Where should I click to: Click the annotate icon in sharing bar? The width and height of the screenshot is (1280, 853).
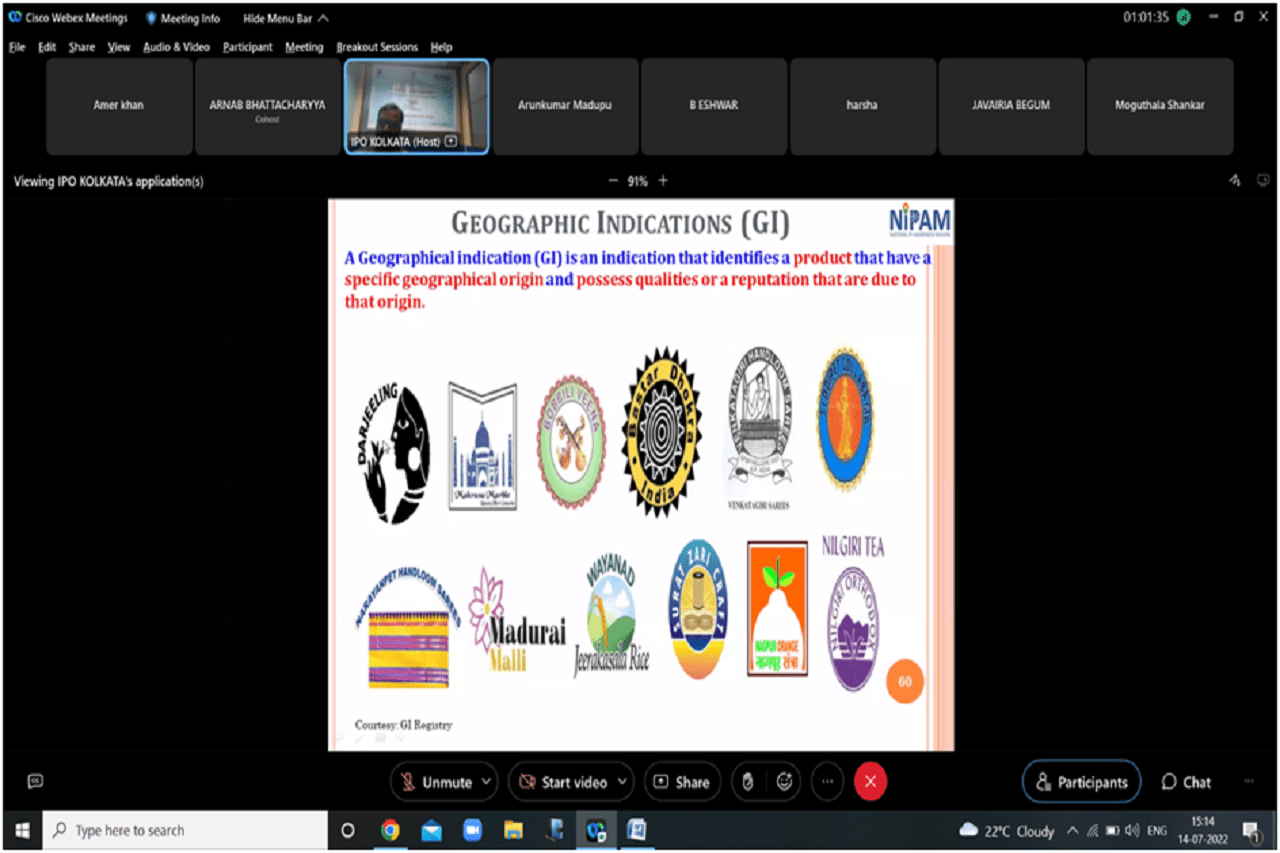[x=1234, y=181]
